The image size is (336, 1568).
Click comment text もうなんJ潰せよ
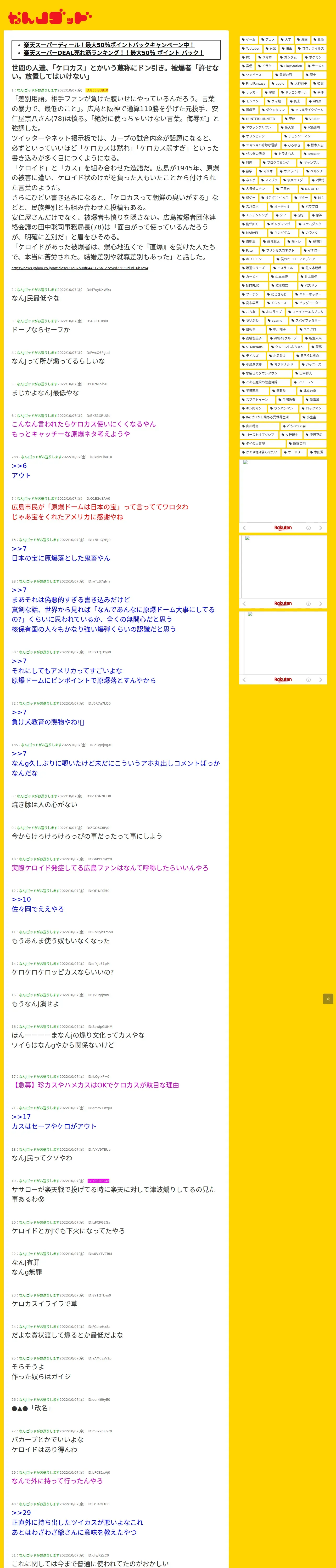pyautogui.click(x=35, y=1004)
